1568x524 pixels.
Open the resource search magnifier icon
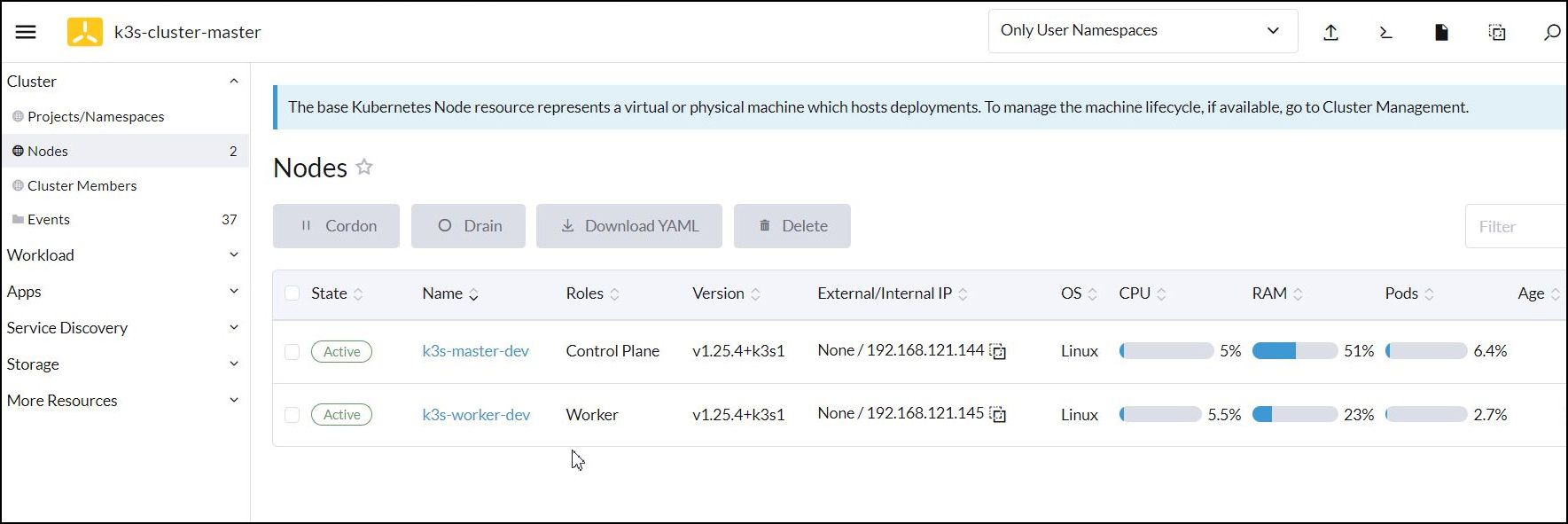tap(1551, 33)
